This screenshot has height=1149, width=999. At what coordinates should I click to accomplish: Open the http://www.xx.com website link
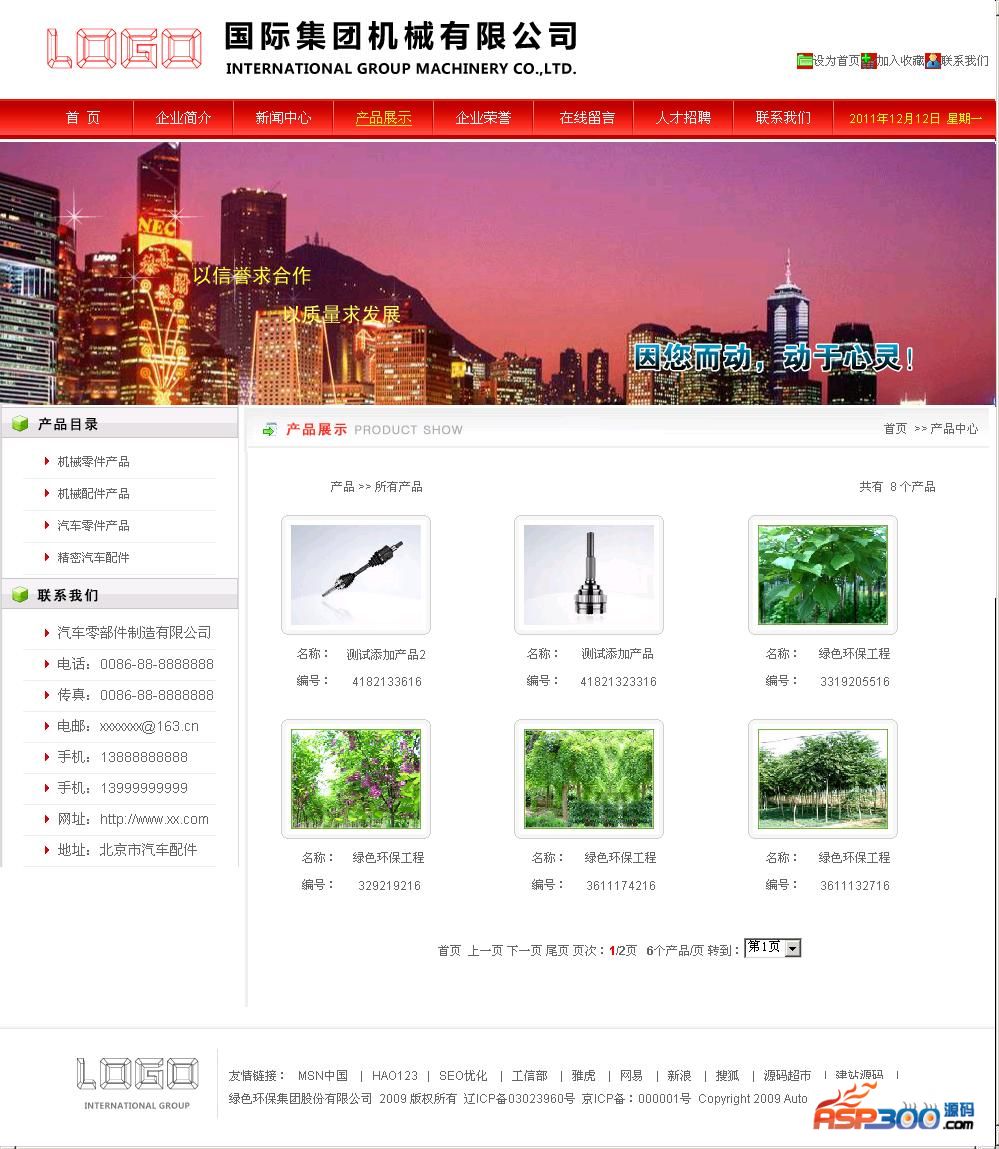[x=154, y=819]
